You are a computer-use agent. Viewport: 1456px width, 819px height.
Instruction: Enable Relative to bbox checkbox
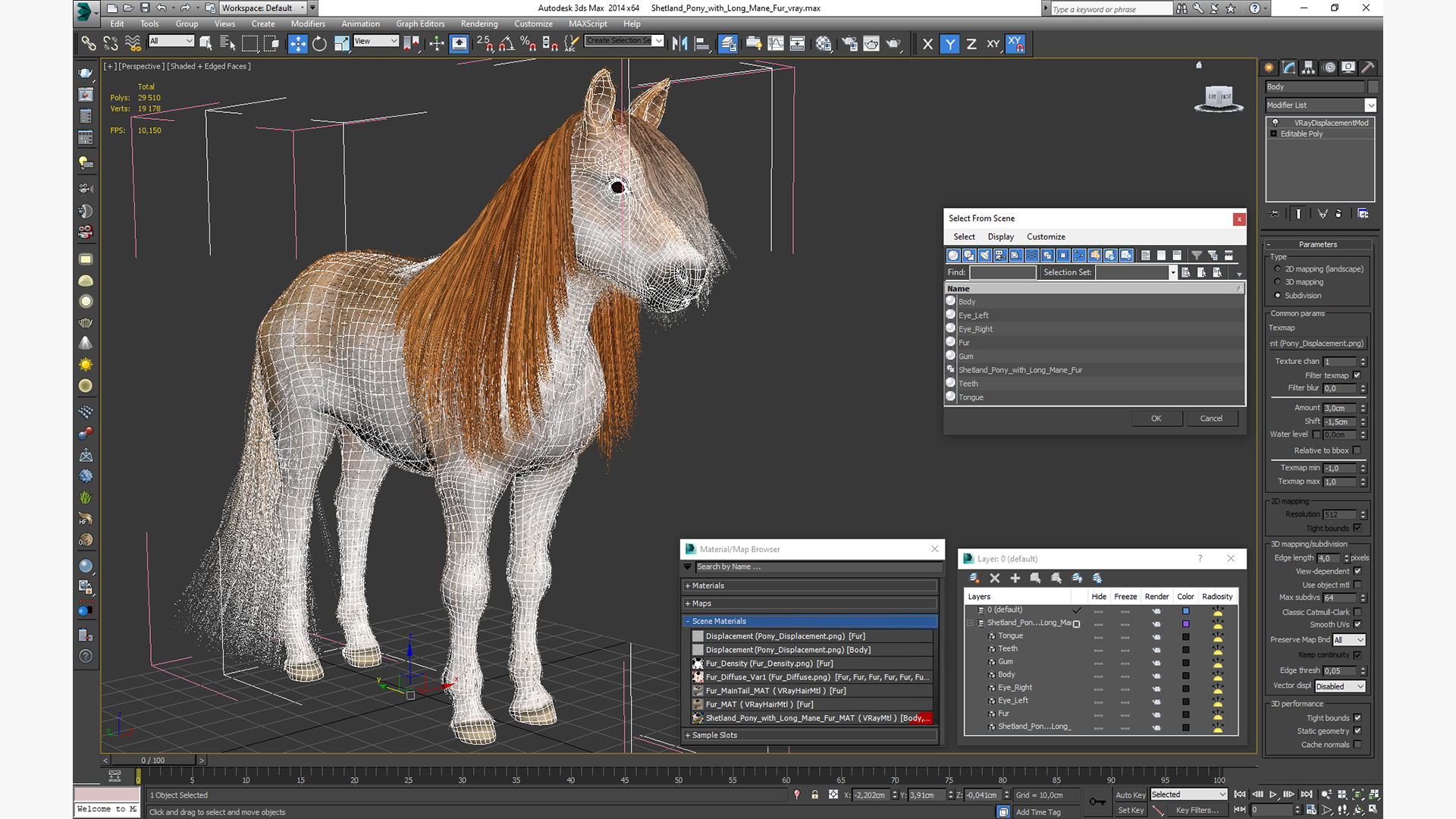[1357, 450]
